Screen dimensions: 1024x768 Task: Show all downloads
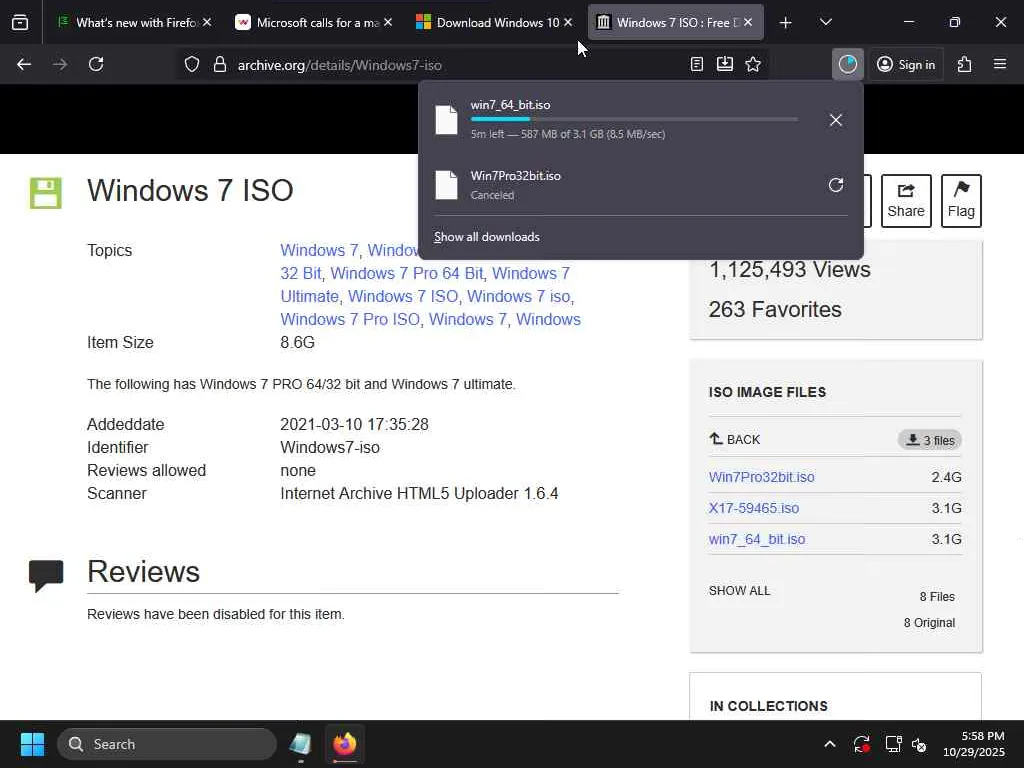[x=487, y=237]
